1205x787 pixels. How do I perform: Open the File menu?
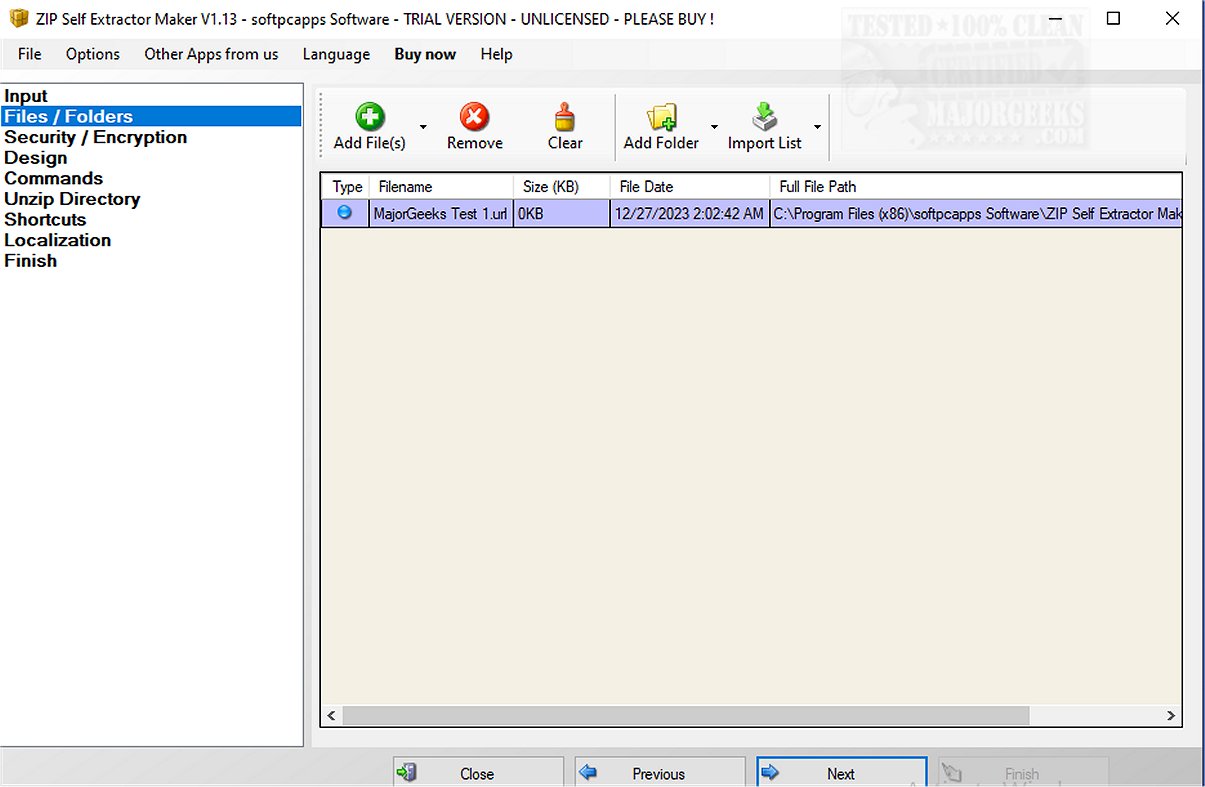click(x=30, y=54)
